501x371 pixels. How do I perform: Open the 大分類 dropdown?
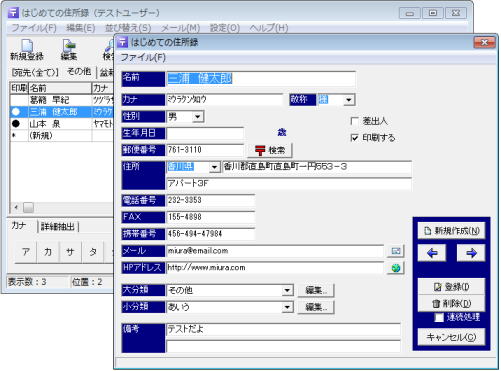287,290
